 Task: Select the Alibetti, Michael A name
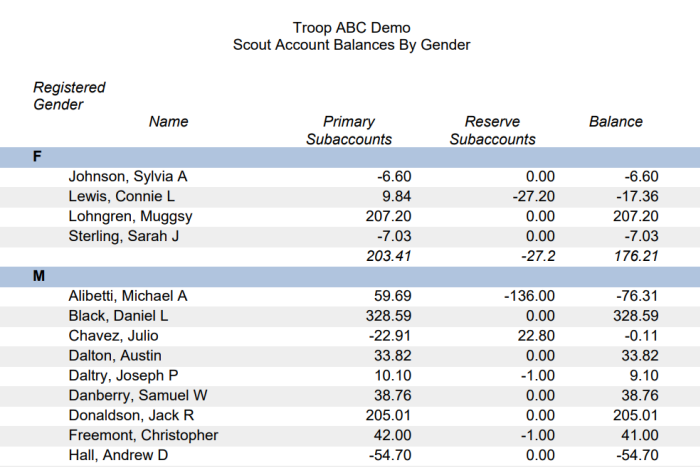click(128, 296)
